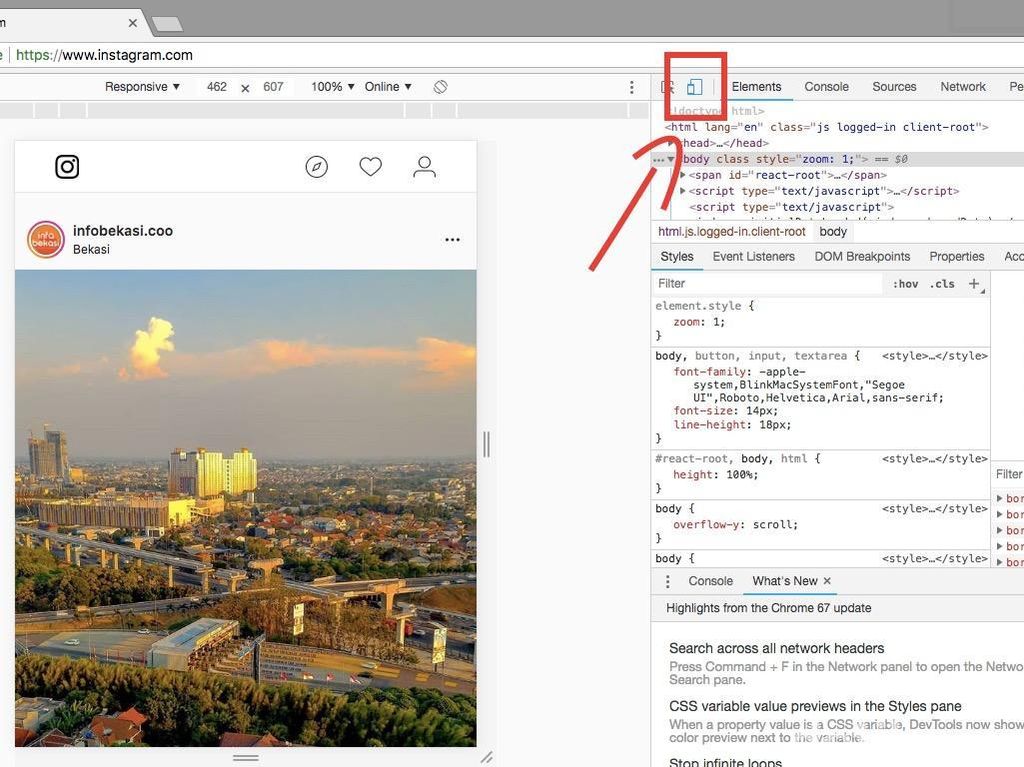The width and height of the screenshot is (1024, 767).
Task: Click CSS variable value previews heading
Action: click(815, 707)
